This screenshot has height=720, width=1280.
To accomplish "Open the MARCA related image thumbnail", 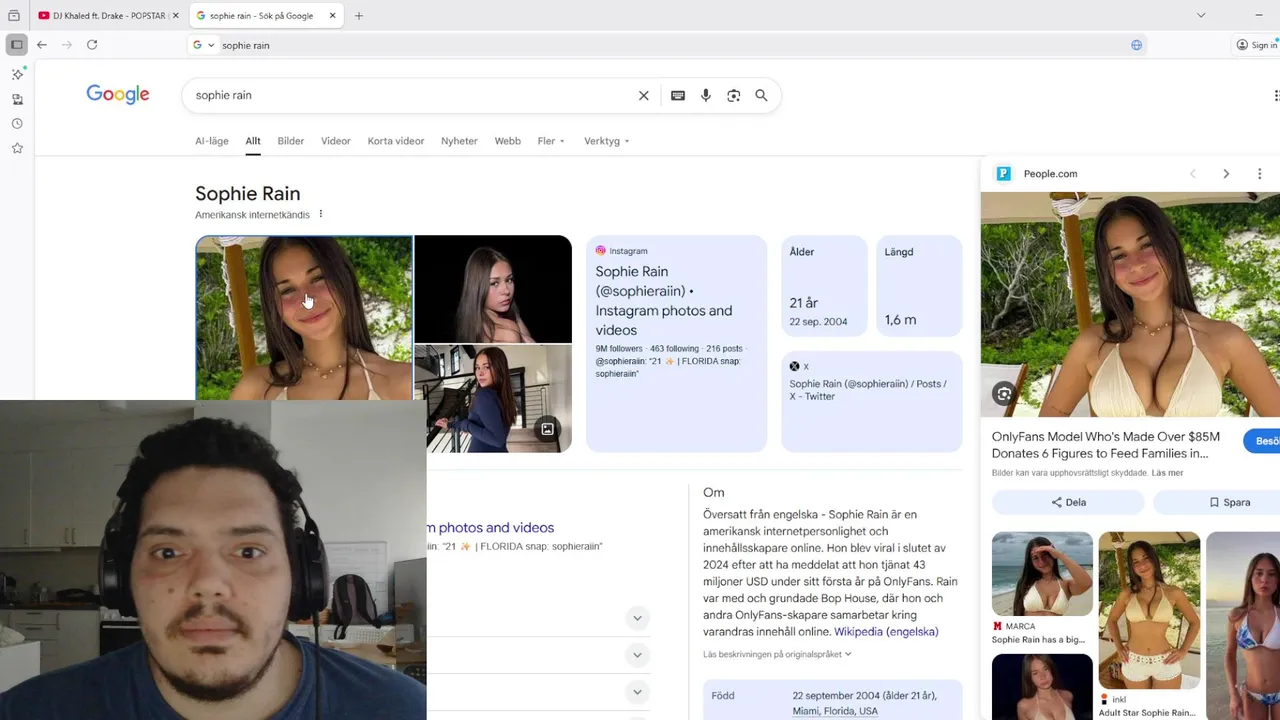I will (1042, 574).
